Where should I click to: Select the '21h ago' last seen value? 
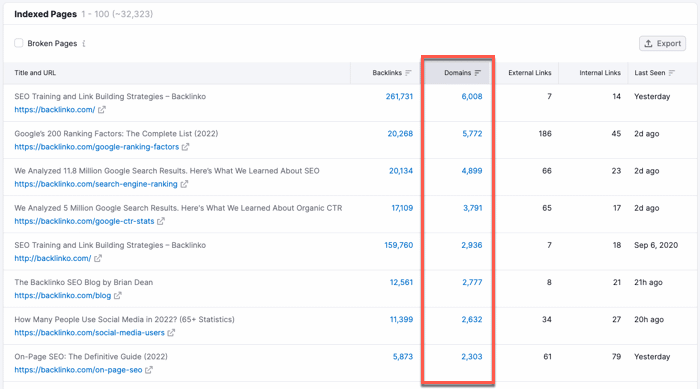(648, 282)
